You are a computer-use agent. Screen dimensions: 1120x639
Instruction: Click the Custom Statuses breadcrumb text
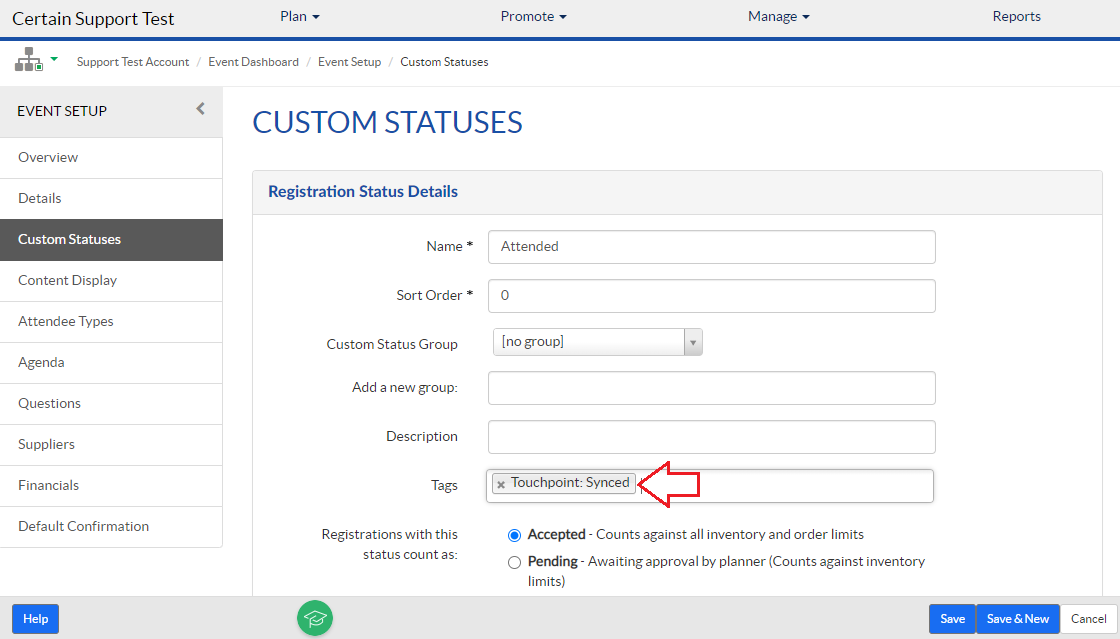[444, 62]
